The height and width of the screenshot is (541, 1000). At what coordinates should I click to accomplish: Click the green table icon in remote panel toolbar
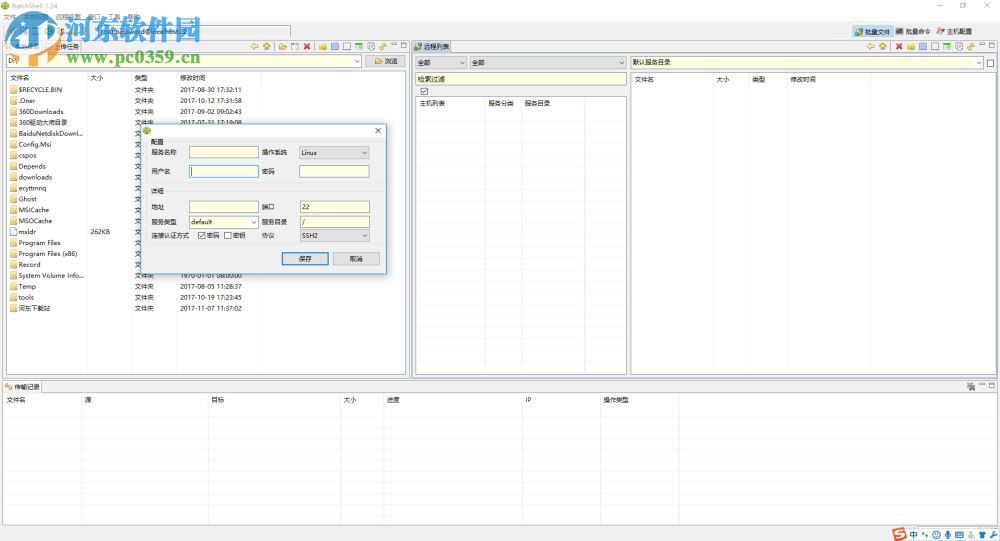947,47
